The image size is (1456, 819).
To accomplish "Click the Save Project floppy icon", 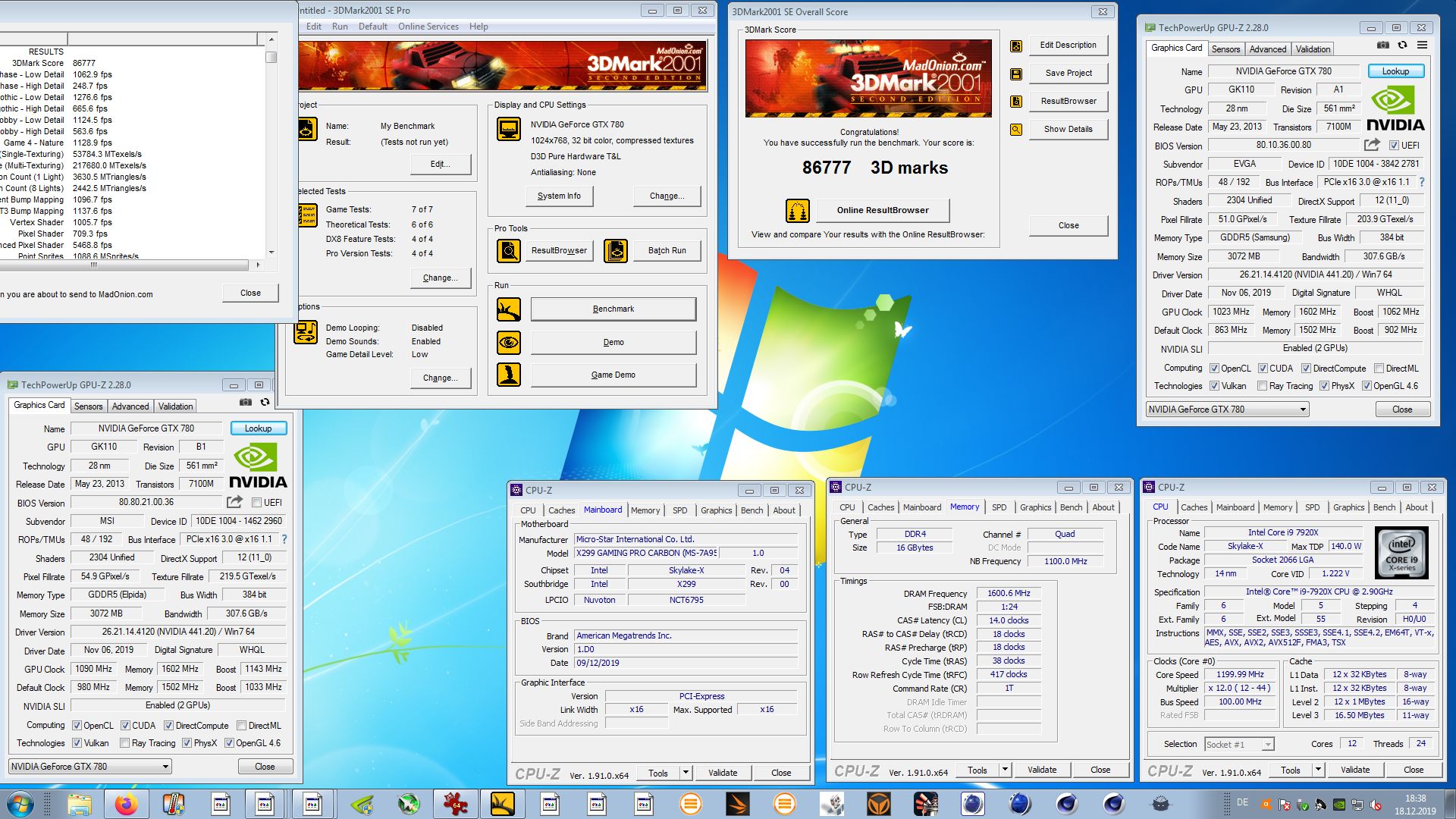I will [1016, 74].
